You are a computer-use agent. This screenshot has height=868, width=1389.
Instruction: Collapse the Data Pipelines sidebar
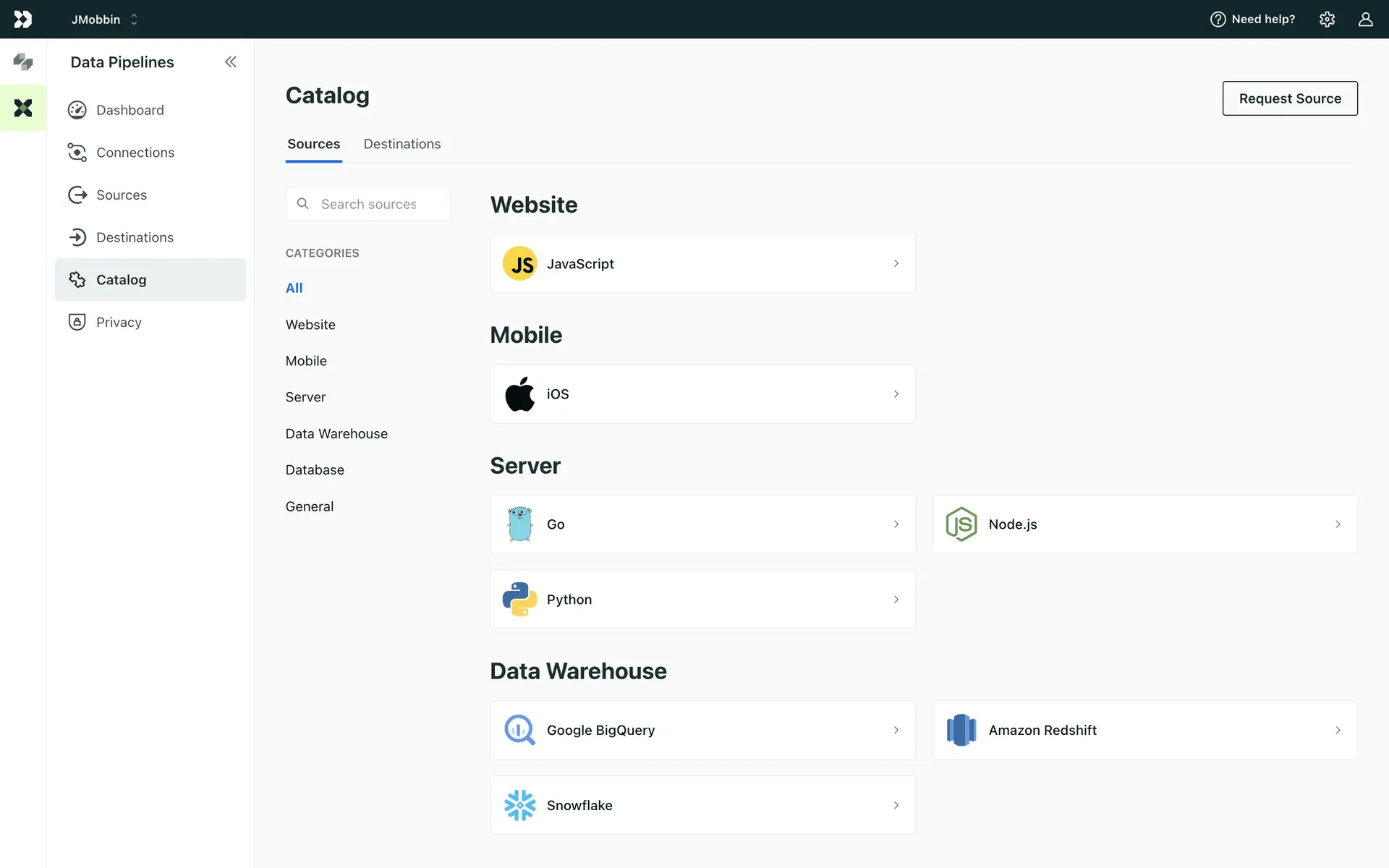[x=230, y=62]
